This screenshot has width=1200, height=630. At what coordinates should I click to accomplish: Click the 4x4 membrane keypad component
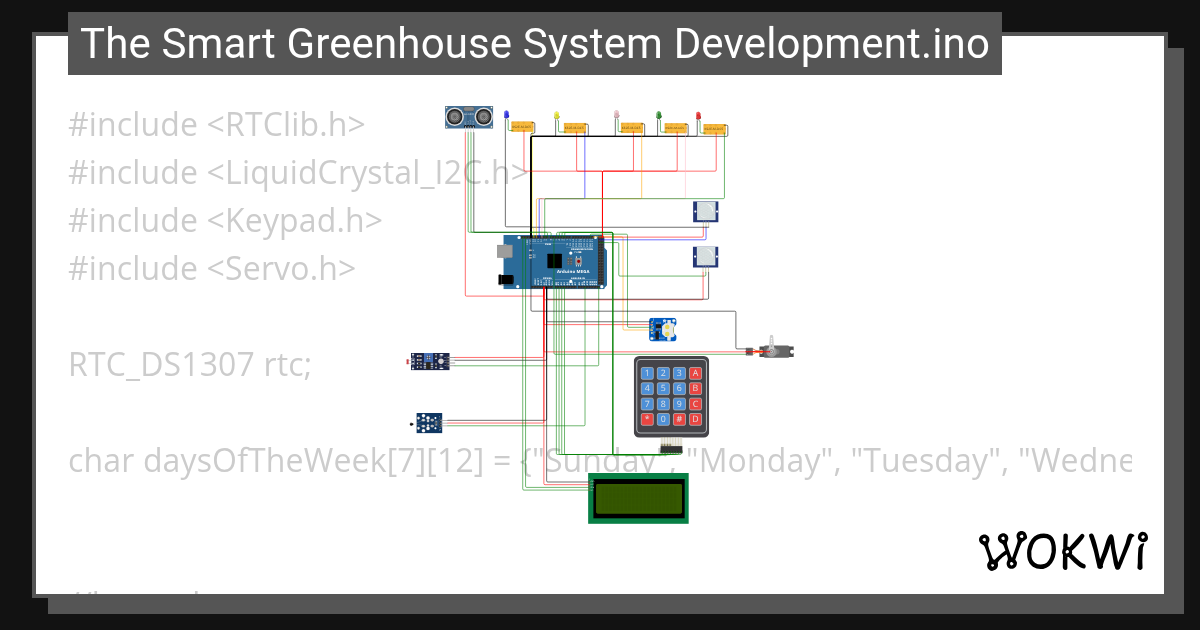pos(670,397)
